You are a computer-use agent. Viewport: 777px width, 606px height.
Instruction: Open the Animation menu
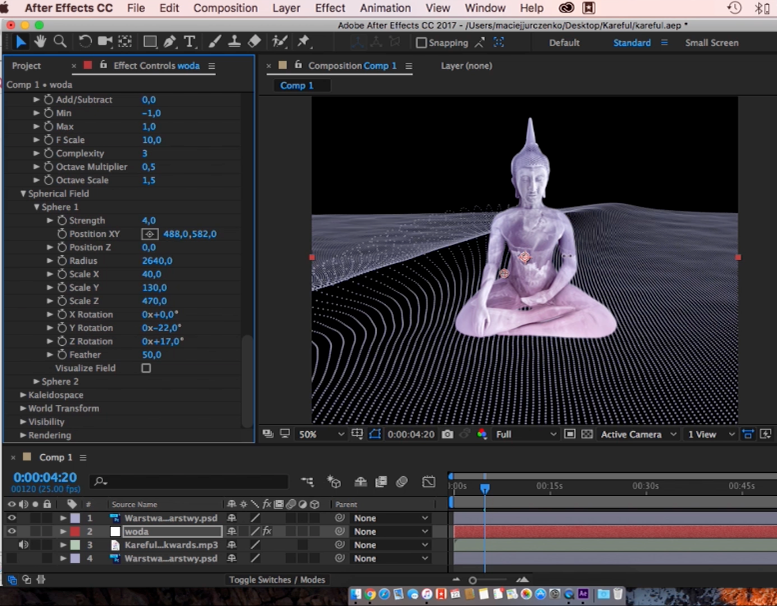click(x=385, y=8)
